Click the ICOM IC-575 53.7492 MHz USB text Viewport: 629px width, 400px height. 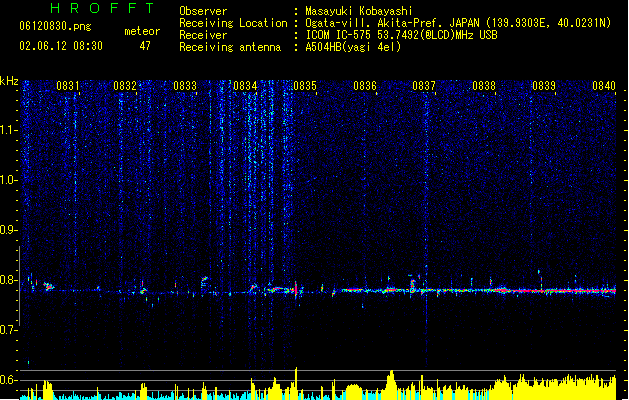(x=402, y=35)
